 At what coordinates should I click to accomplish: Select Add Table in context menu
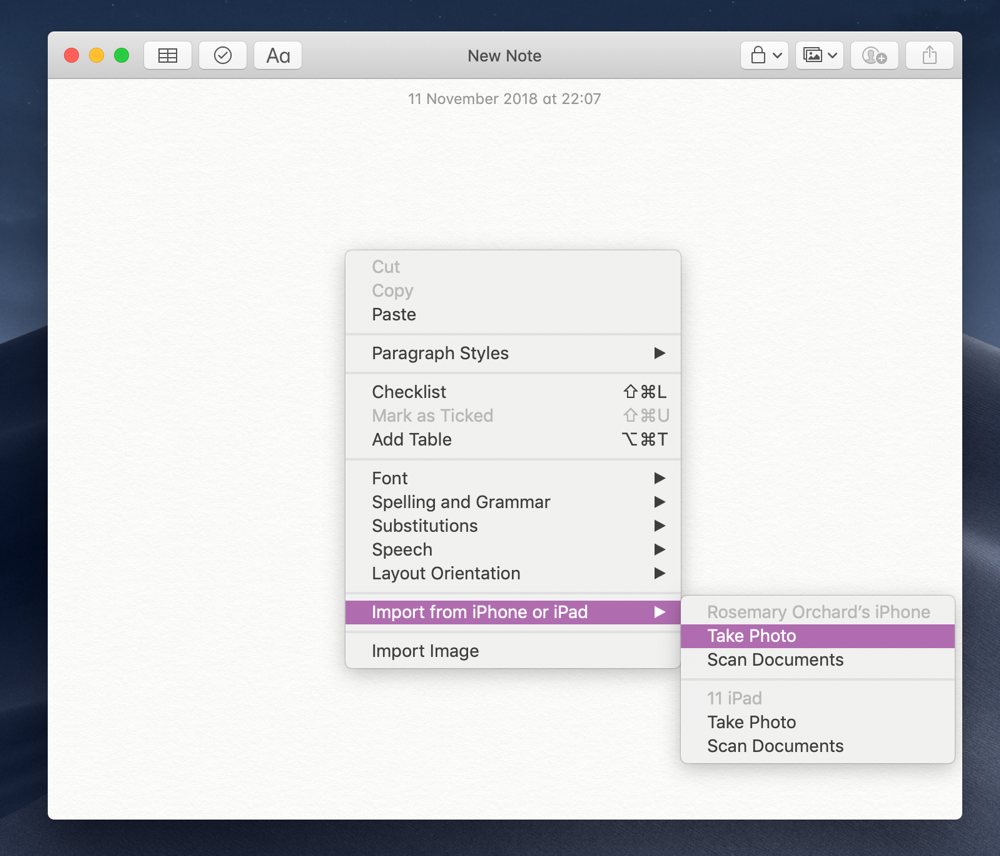click(x=513, y=439)
